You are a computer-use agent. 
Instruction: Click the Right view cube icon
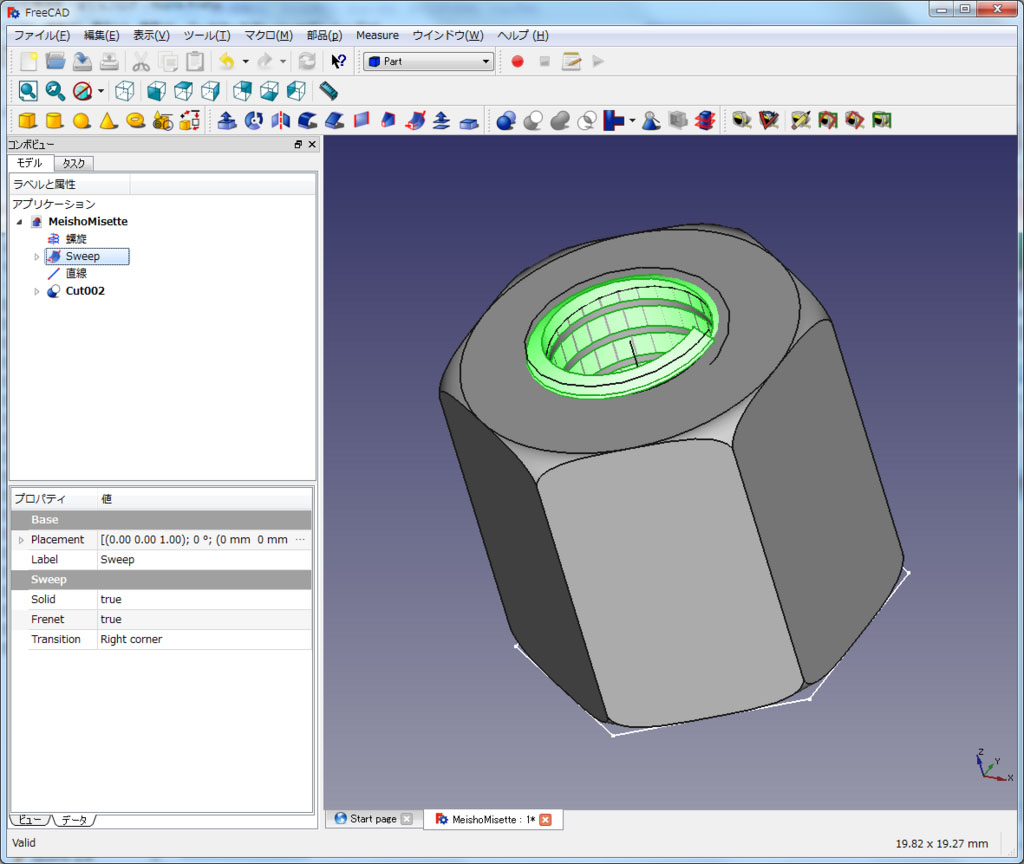210,91
